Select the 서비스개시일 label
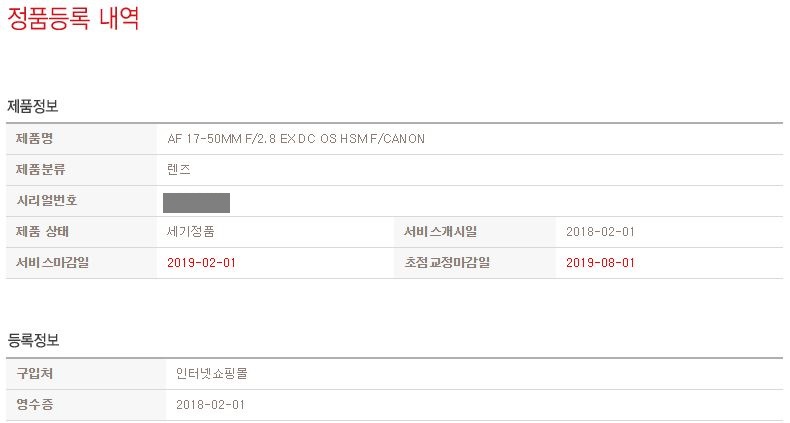Viewport: 790px width, 423px height. click(x=440, y=232)
